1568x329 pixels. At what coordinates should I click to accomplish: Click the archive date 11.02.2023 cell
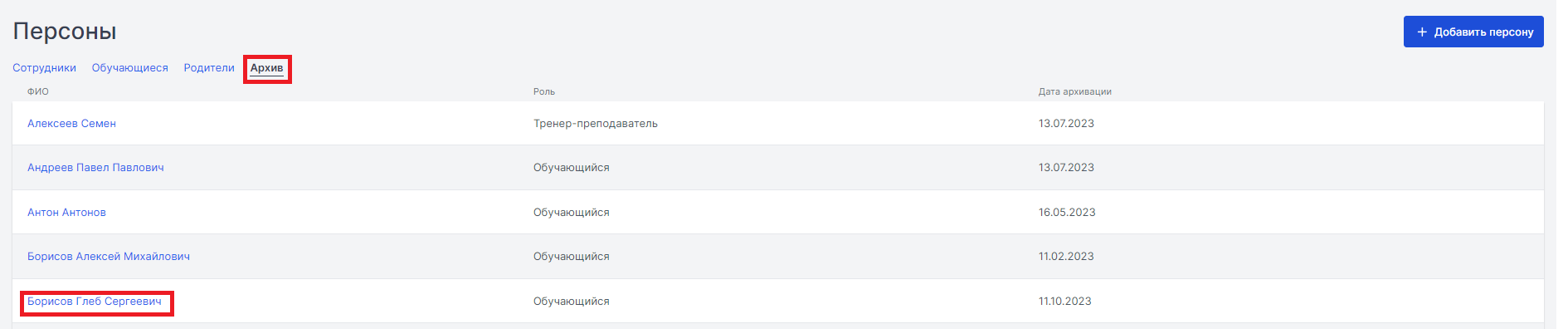[x=1066, y=257]
